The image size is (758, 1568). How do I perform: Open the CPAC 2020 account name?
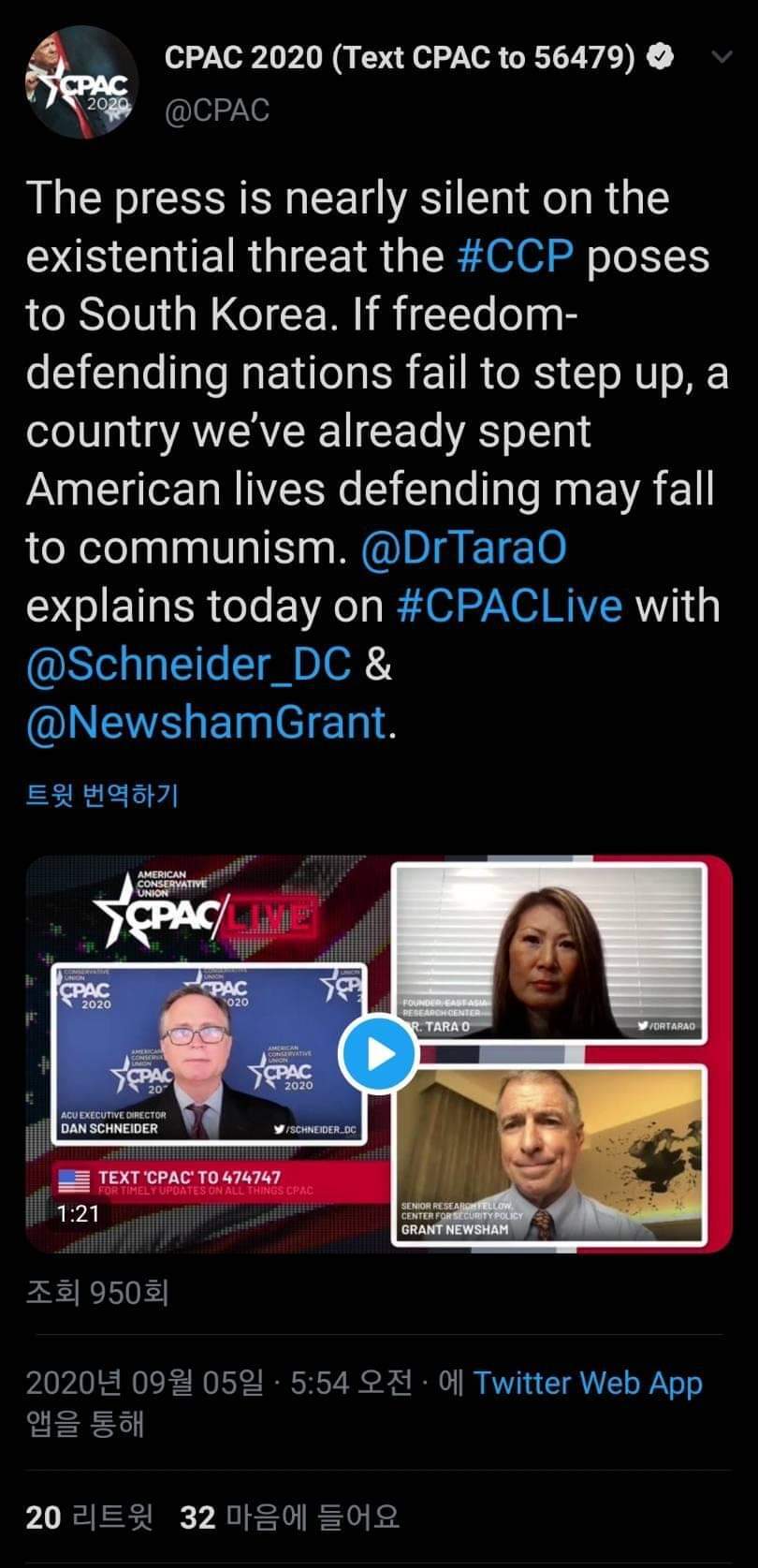tap(401, 58)
